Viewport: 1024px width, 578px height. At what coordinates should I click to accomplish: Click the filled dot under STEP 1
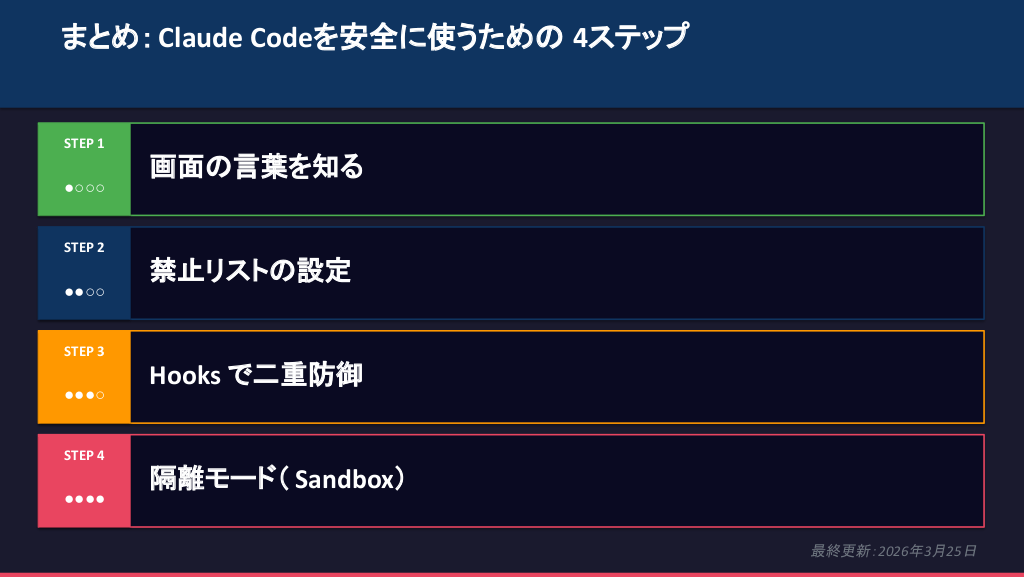click(x=70, y=188)
